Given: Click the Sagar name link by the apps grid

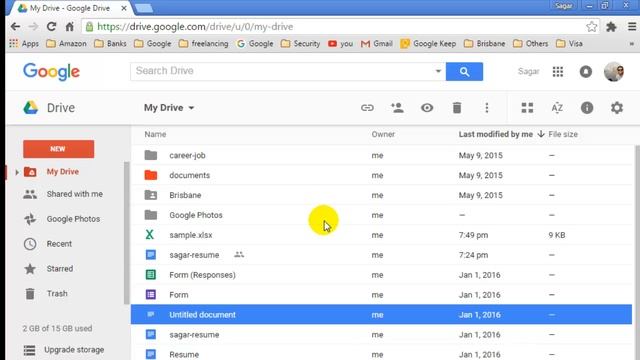Looking at the screenshot, I should 528,71.
